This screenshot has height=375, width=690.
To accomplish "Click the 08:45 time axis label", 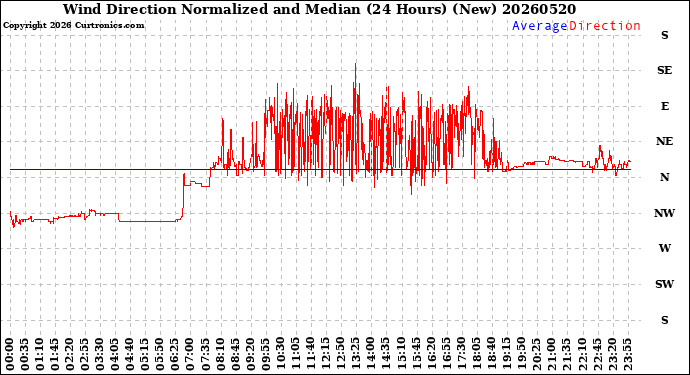I will tap(236, 354).
